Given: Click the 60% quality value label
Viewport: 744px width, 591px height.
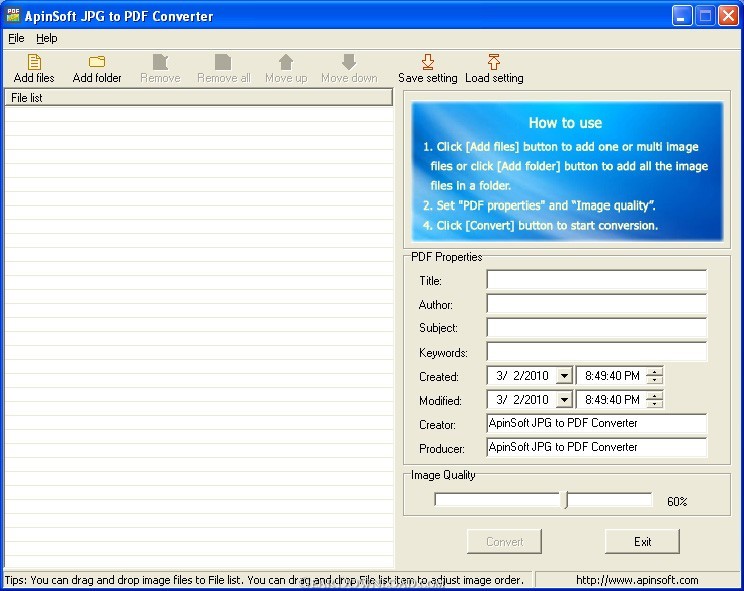Looking at the screenshot, I should 677,501.
